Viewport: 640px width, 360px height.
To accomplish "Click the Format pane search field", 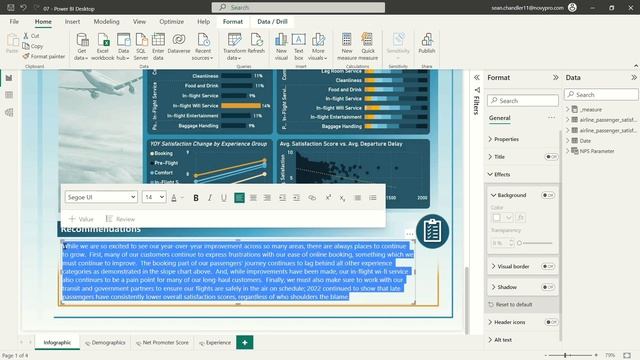I will [x=523, y=100].
